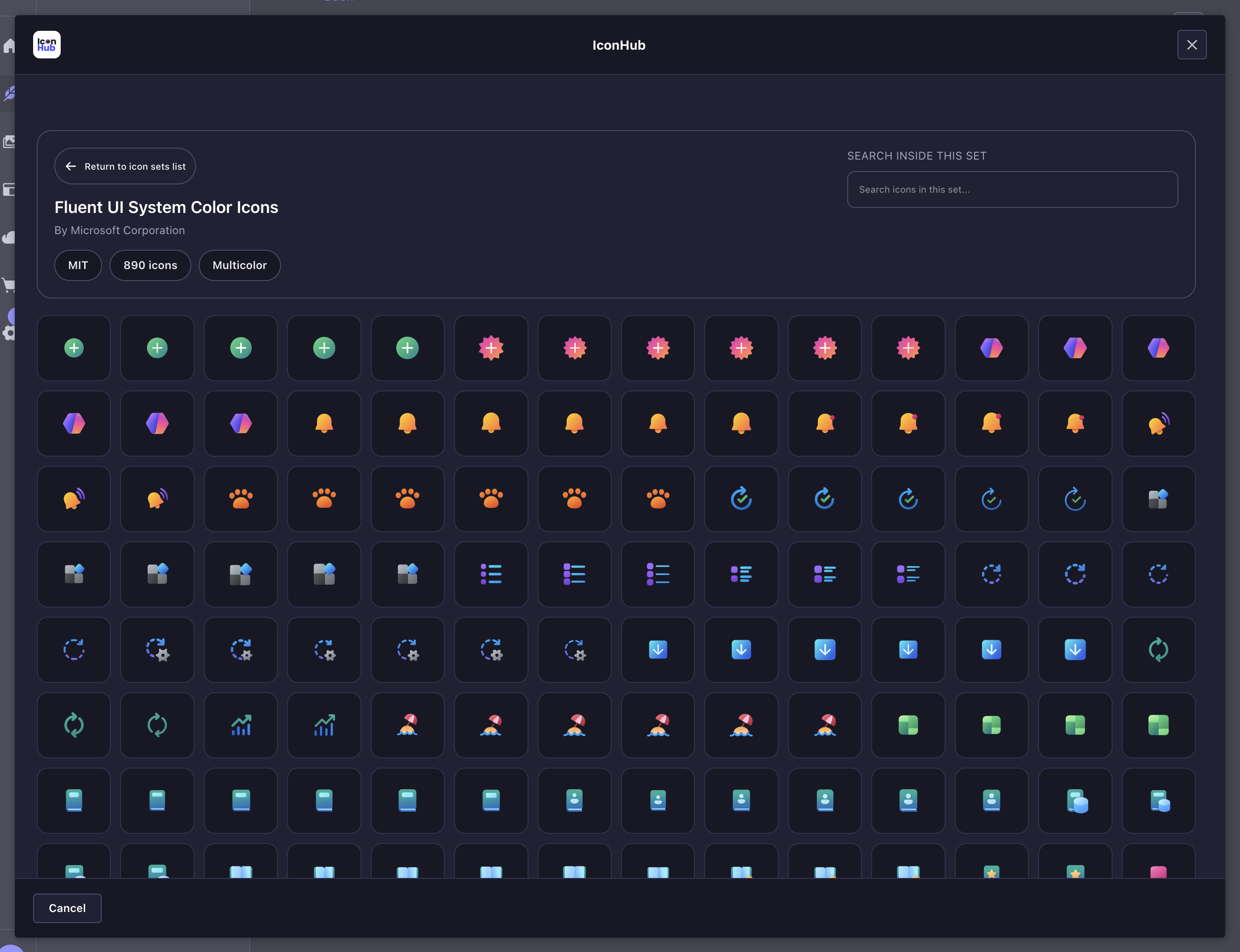Select the apps icon beside the clockwise checkmark icons
Viewport: 1240px width, 952px height.
[x=1159, y=499]
